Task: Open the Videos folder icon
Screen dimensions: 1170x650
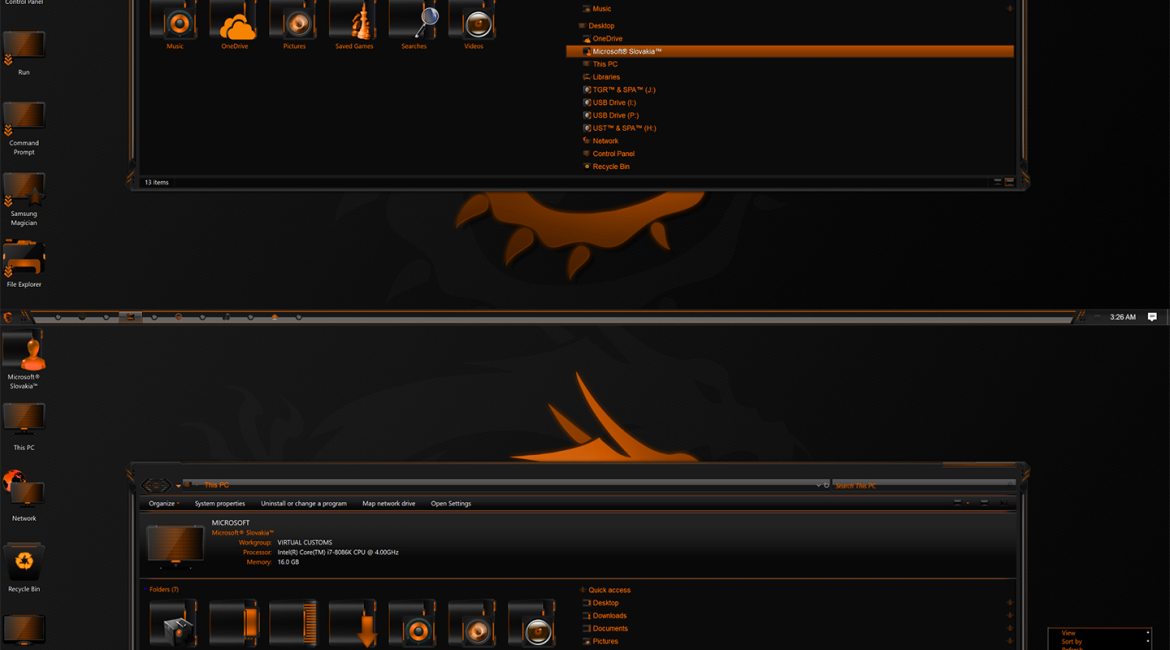Action: (x=474, y=22)
